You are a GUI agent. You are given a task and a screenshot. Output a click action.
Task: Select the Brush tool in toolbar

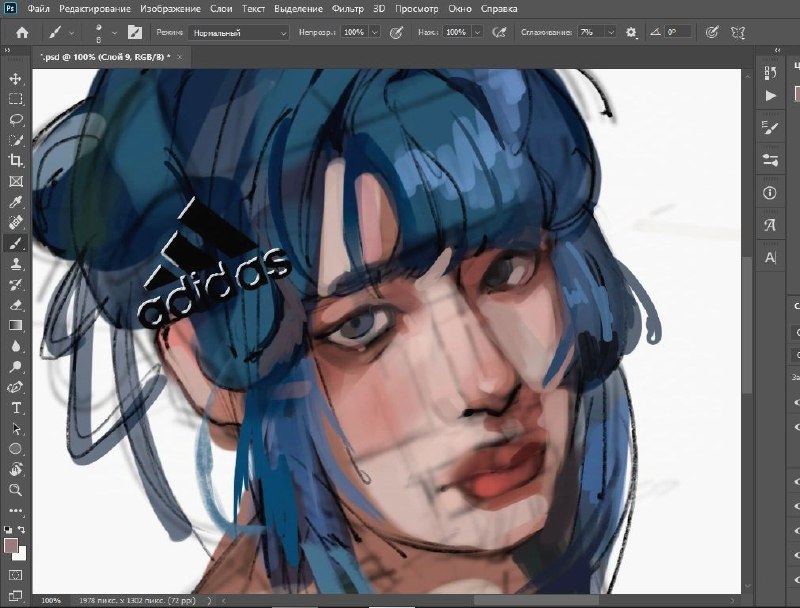click(x=15, y=243)
